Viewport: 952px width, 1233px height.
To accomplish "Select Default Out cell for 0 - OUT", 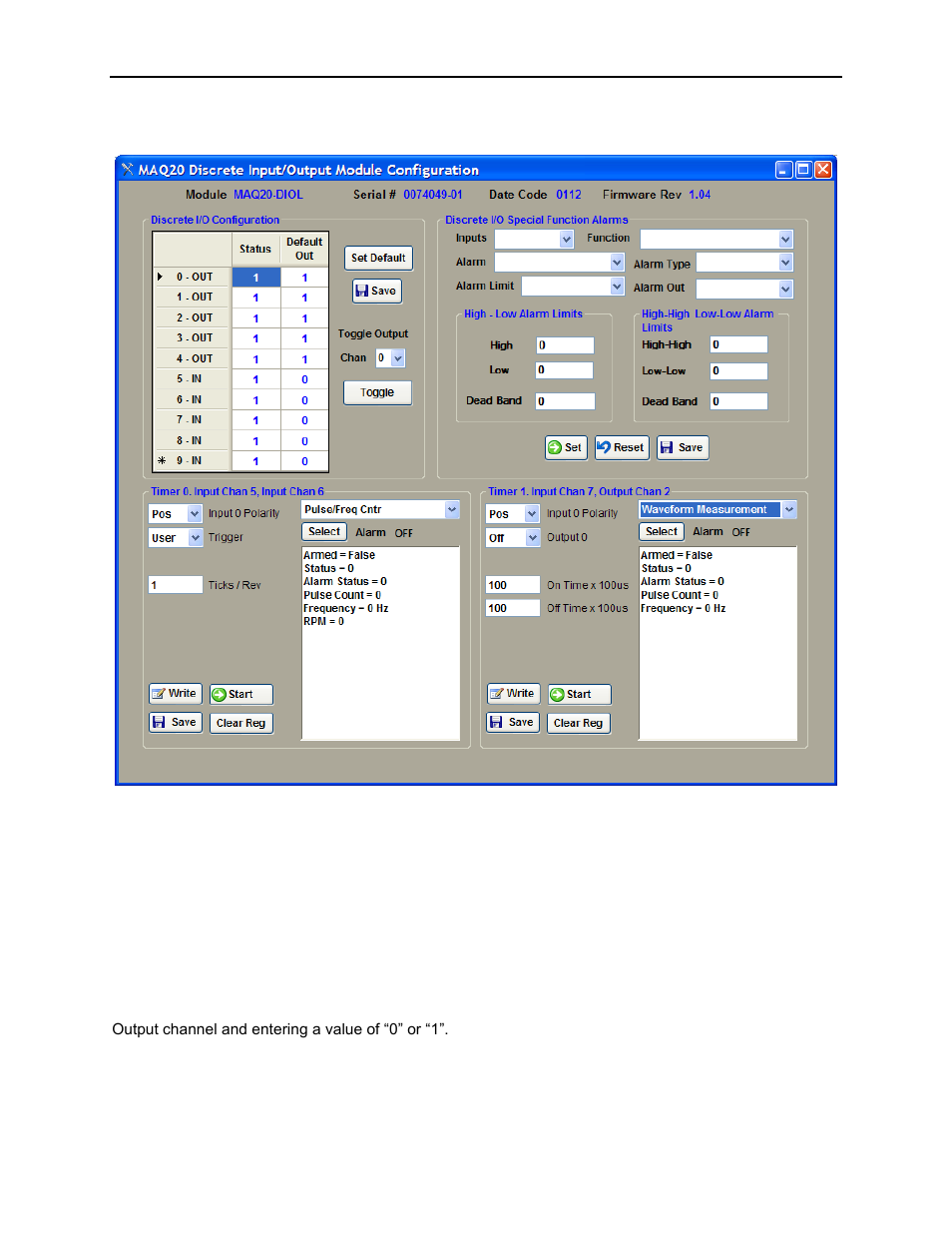I will [304, 278].
